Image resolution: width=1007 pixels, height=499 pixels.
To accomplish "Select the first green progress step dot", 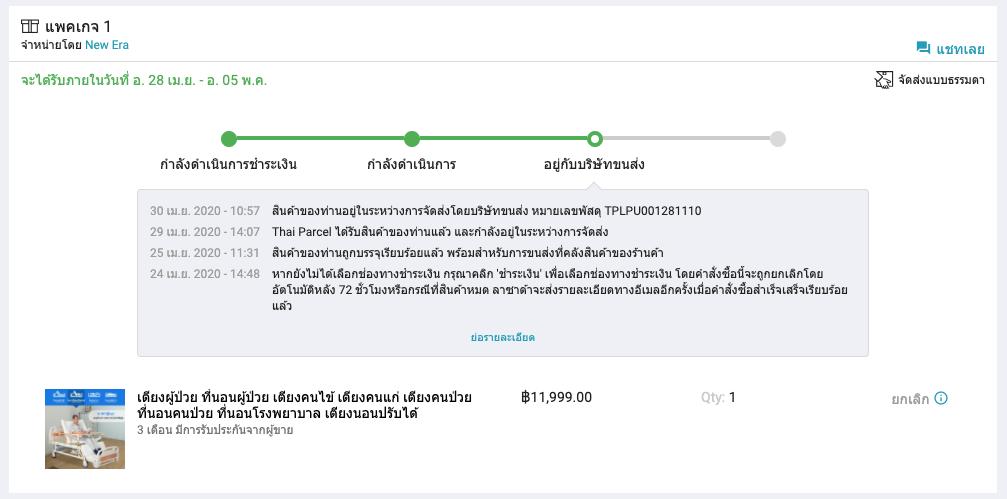I will 229,139.
